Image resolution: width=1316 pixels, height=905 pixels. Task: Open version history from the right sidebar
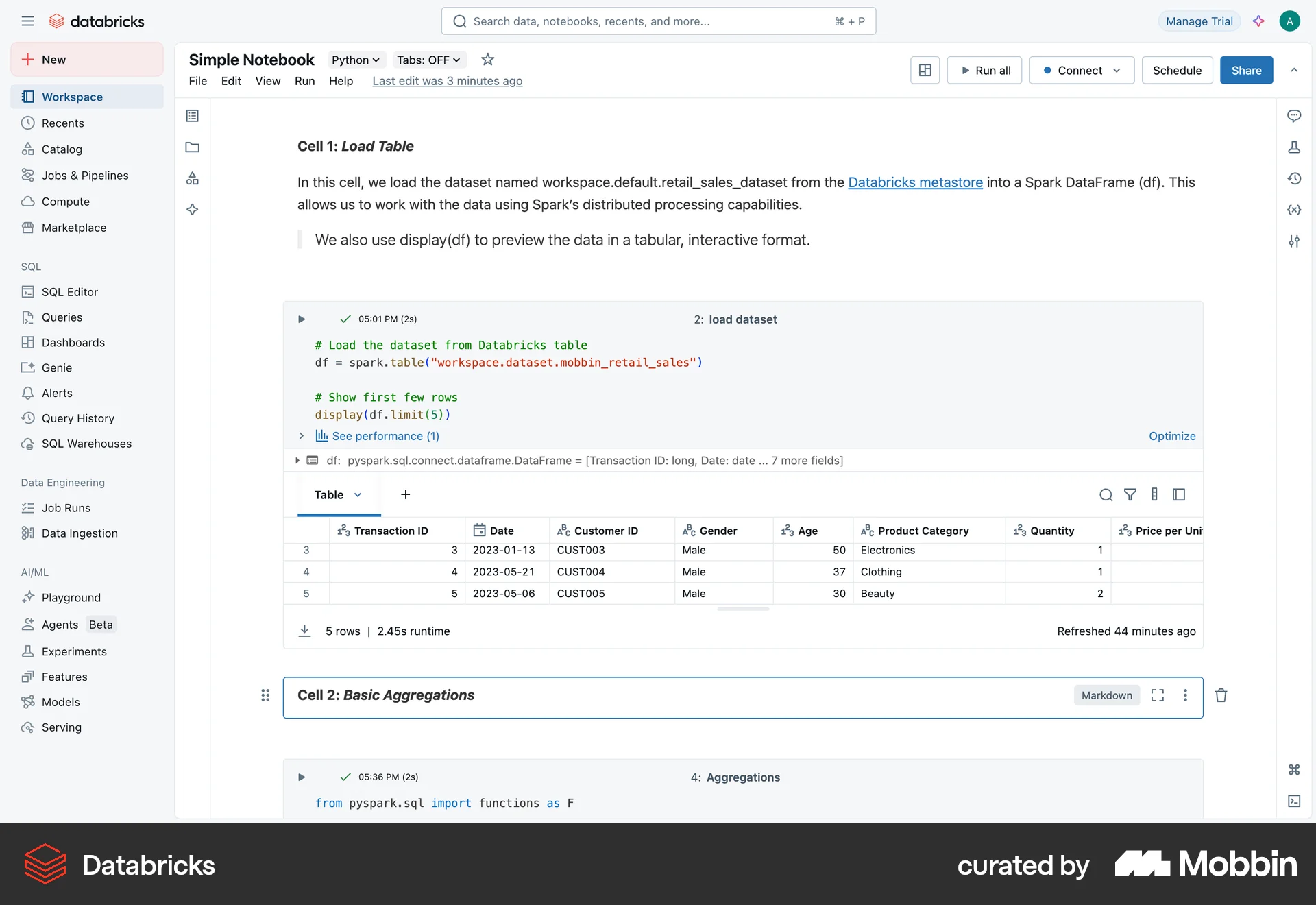coord(1295,178)
